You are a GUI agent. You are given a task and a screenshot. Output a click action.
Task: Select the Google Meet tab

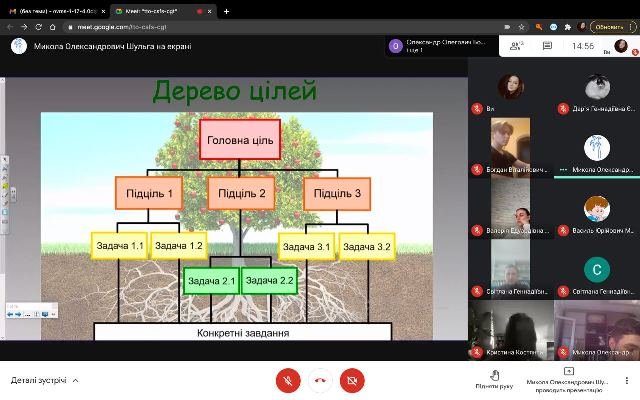click(162, 11)
